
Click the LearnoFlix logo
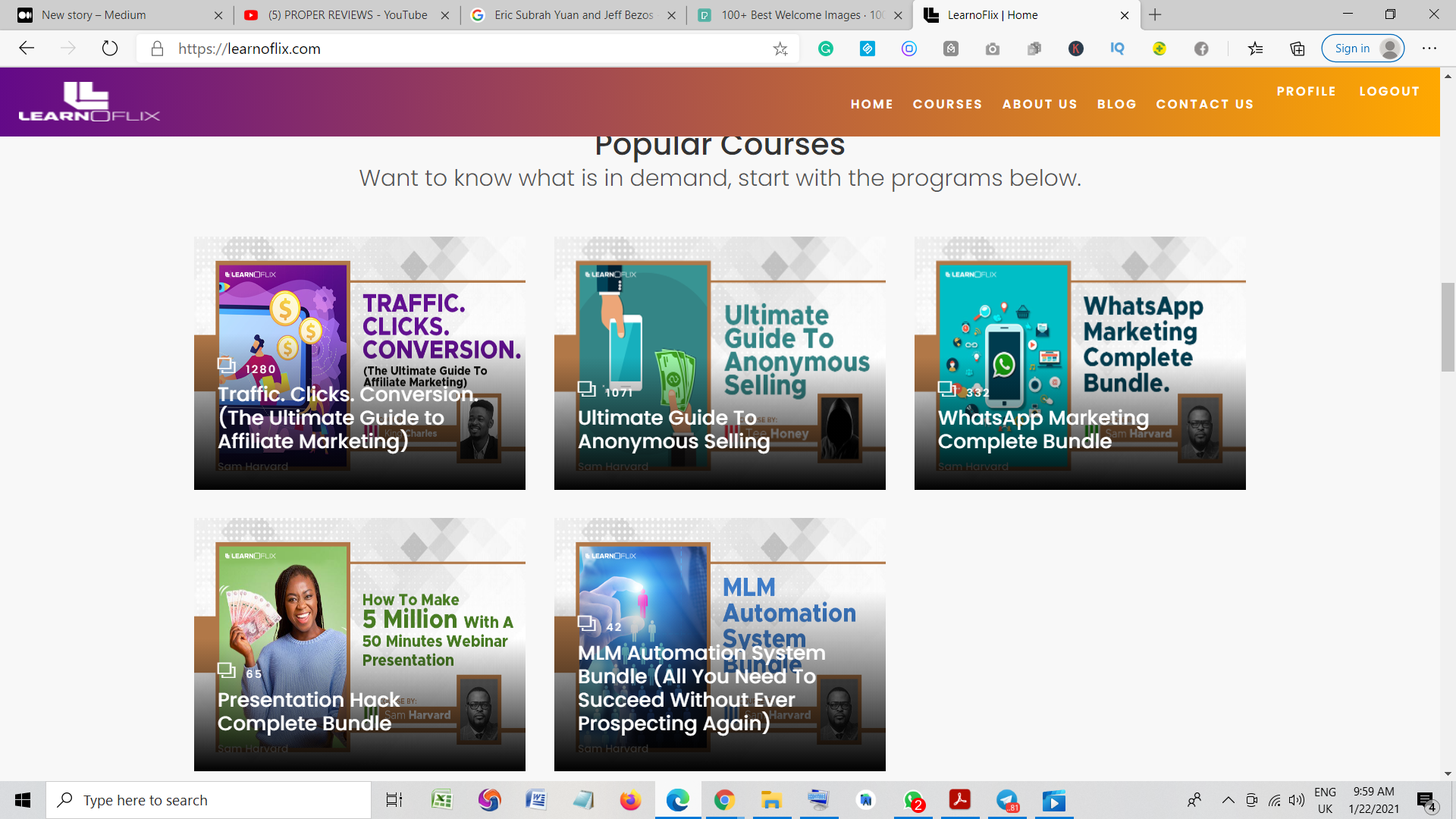pos(89,102)
